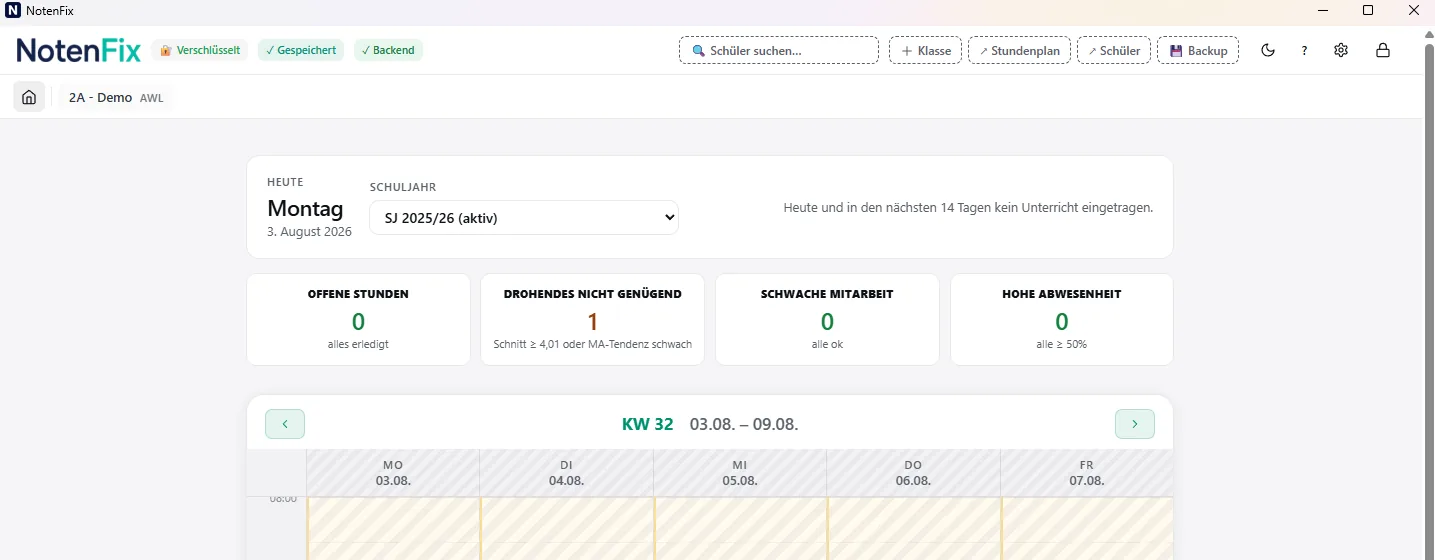Select the FR 07.08. day header
The image size is (1435, 560).
pyautogui.click(x=1087, y=473)
